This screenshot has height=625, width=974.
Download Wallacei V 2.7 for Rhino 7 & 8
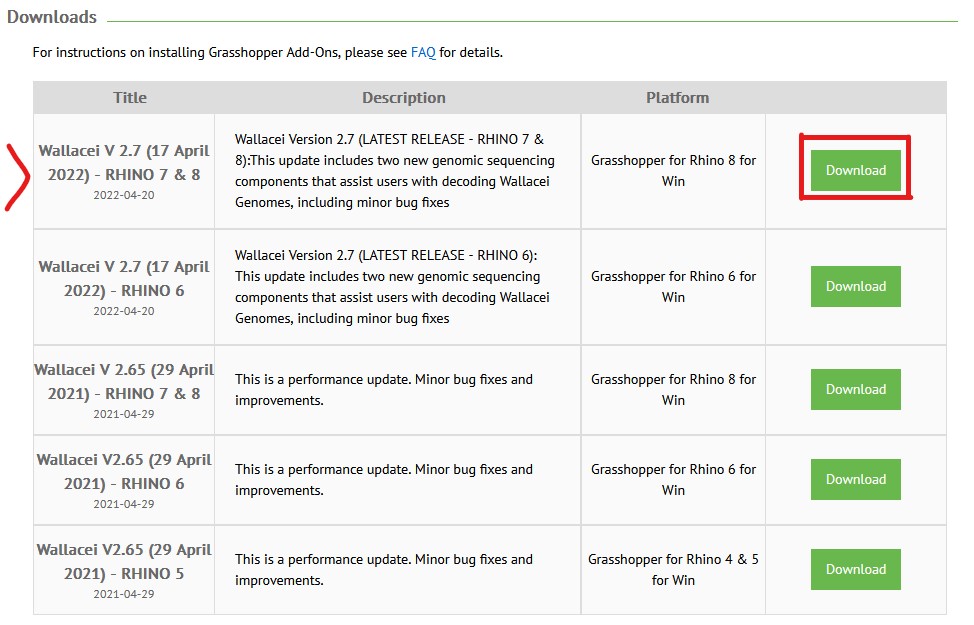click(855, 170)
